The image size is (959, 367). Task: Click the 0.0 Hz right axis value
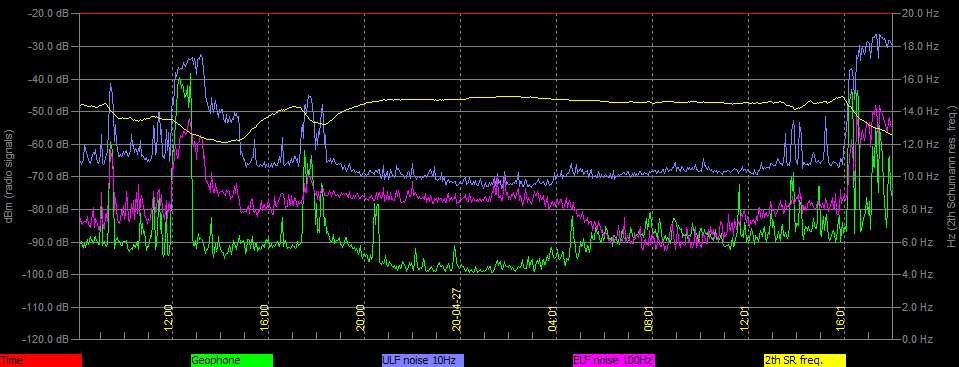917,339
